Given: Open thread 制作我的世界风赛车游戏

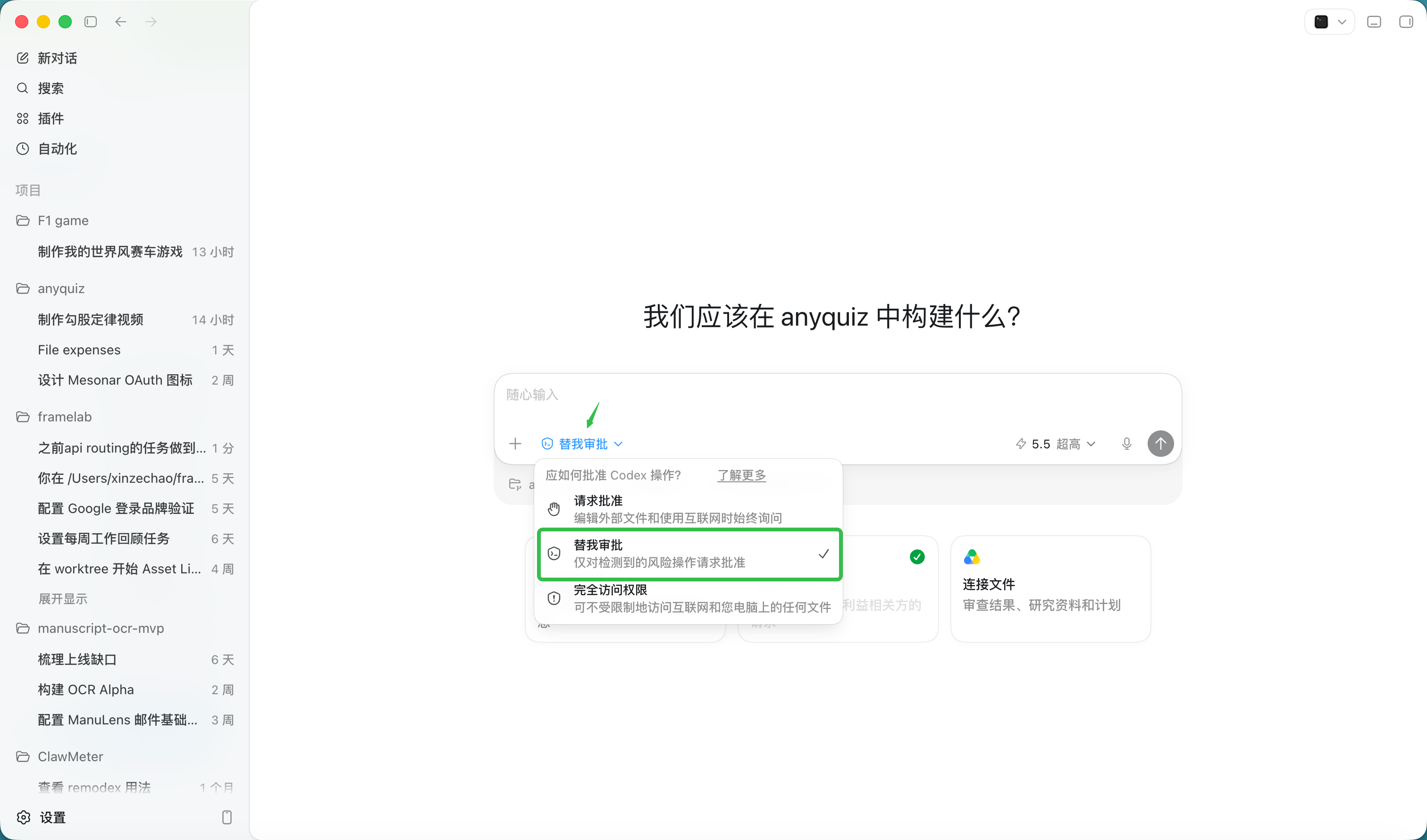Looking at the screenshot, I should pos(125,252).
